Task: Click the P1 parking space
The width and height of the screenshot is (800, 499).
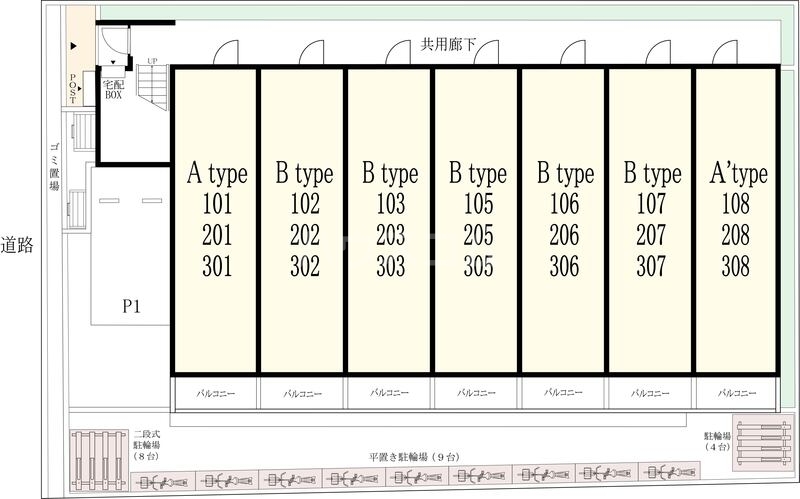Action: pyautogui.click(x=131, y=307)
